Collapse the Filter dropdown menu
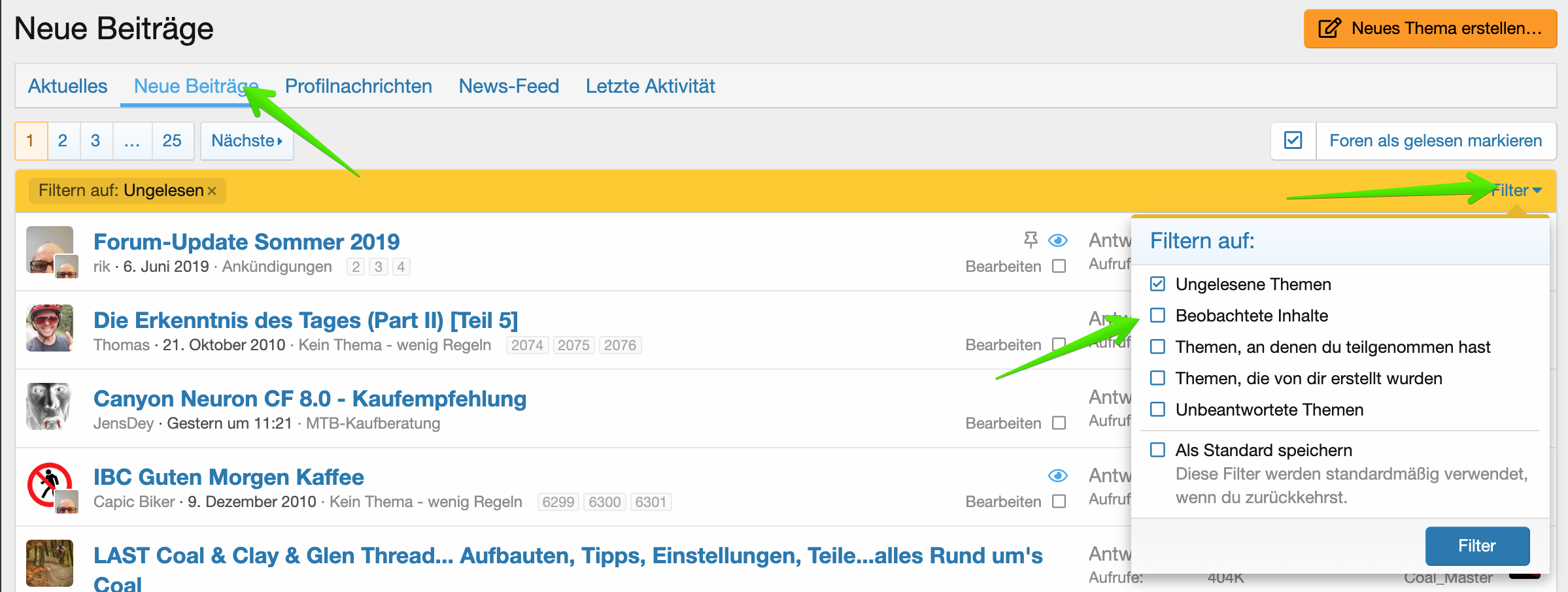The image size is (1568, 592). click(x=1517, y=191)
